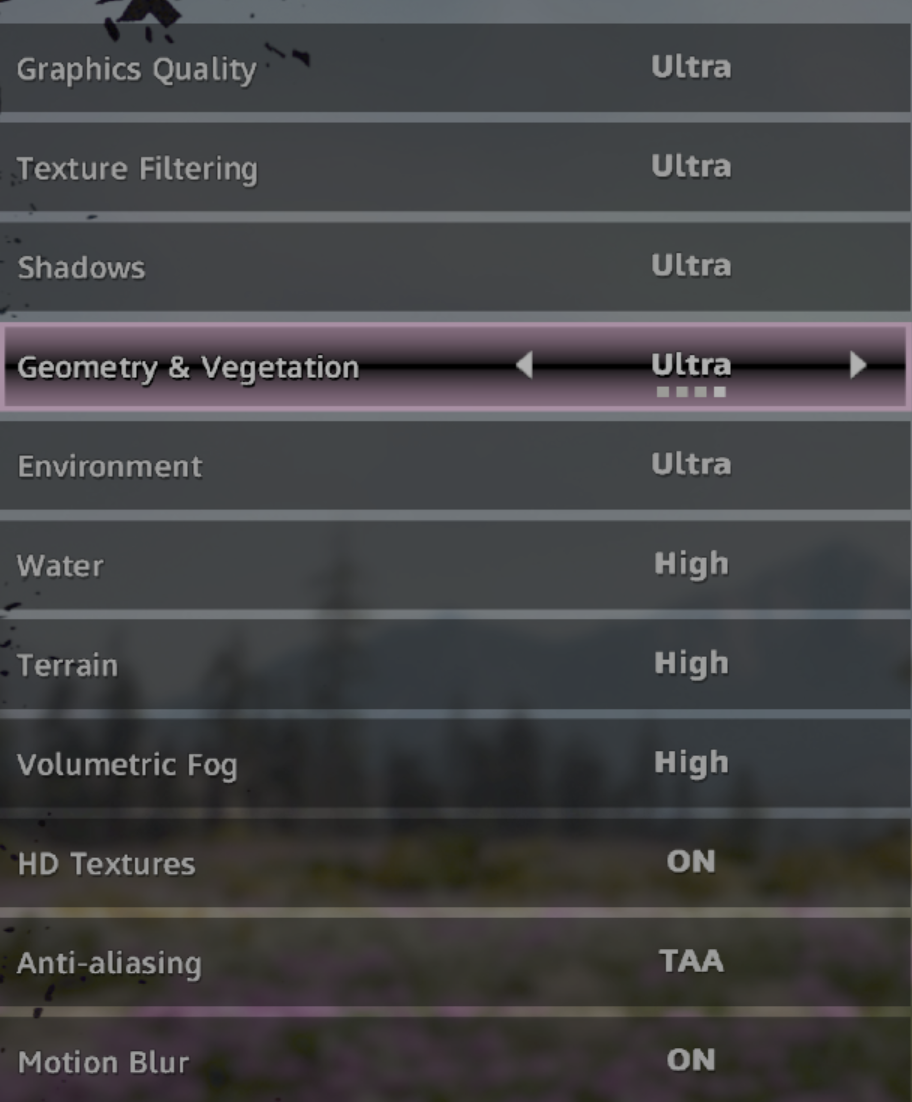Viewport: 912px width, 1102px height.
Task: Click the right arrow on Geometry & Vegetation
Action: point(857,366)
